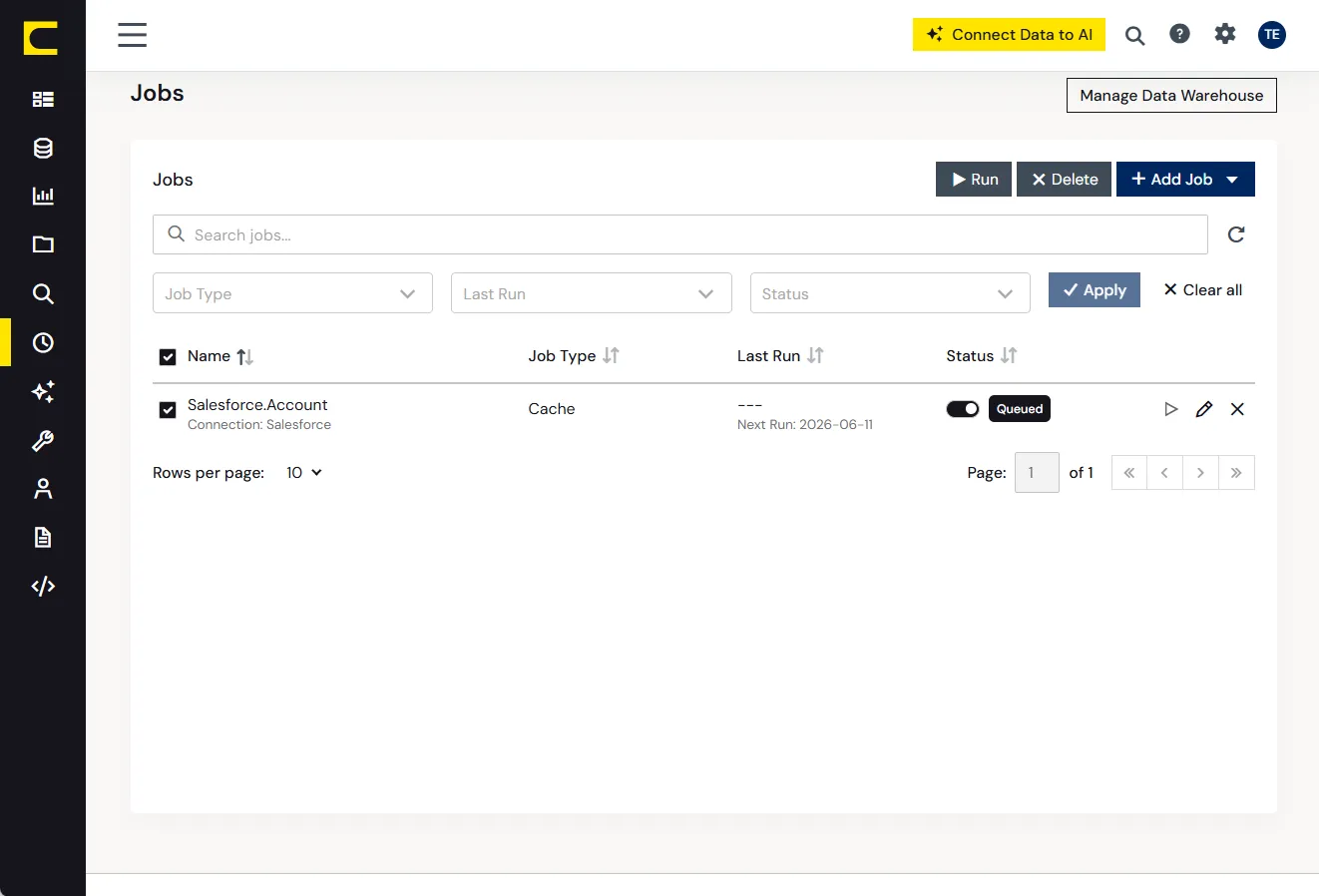Click the Delete button
This screenshot has width=1319, height=896.
(x=1064, y=180)
